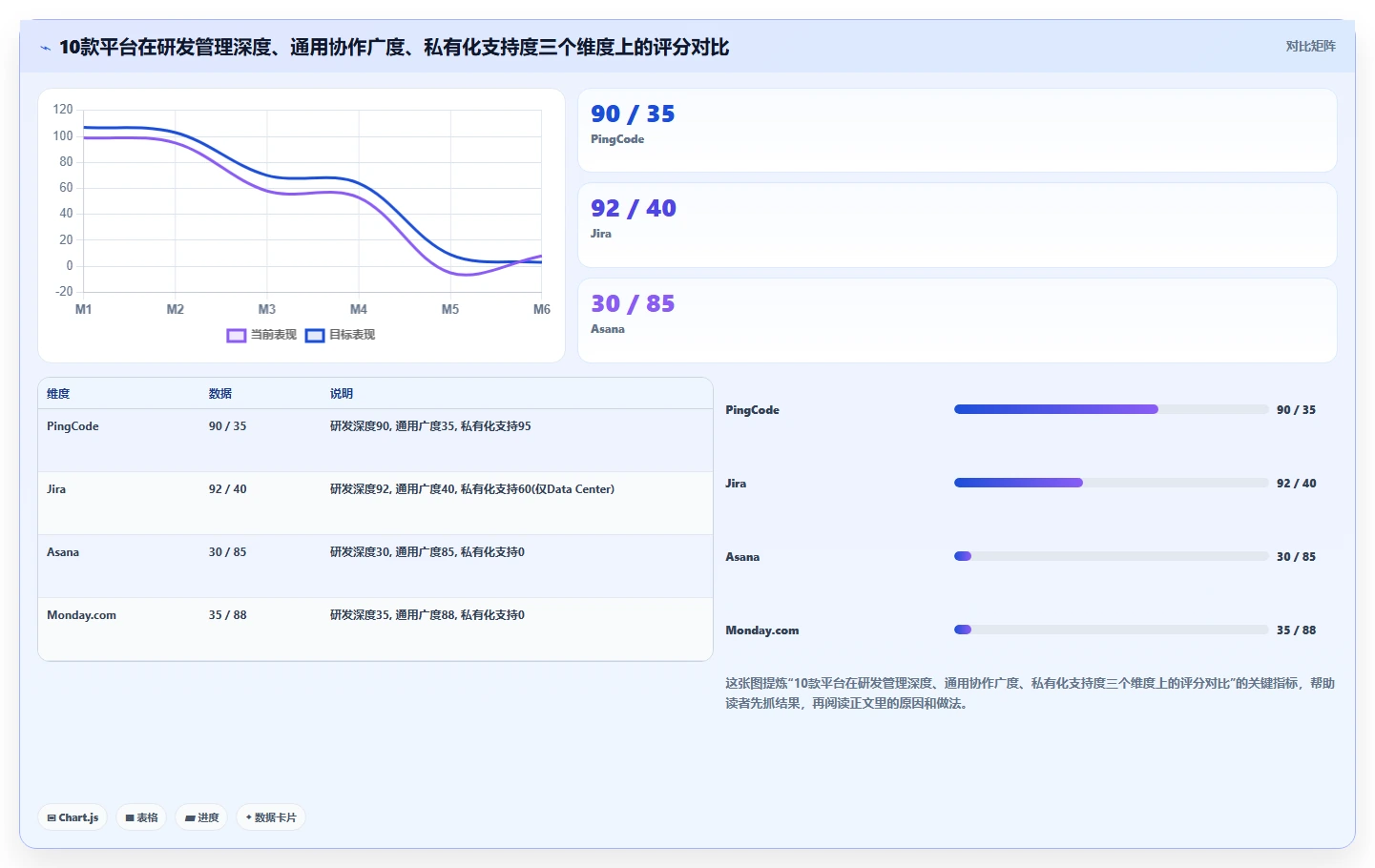Click the 30 / 85 table value
1375x868 pixels.
[227, 552]
